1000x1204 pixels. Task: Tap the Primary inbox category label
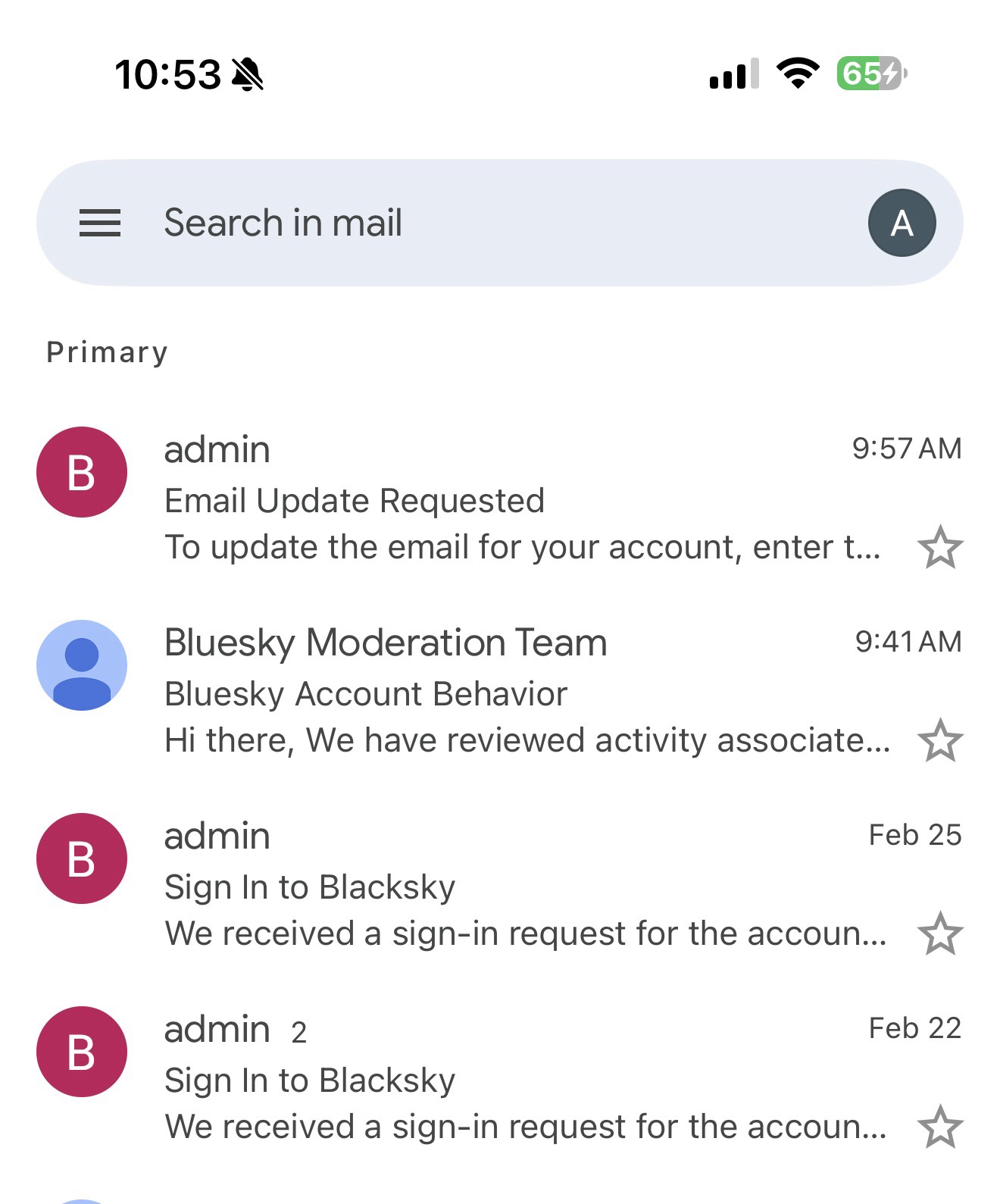[107, 352]
